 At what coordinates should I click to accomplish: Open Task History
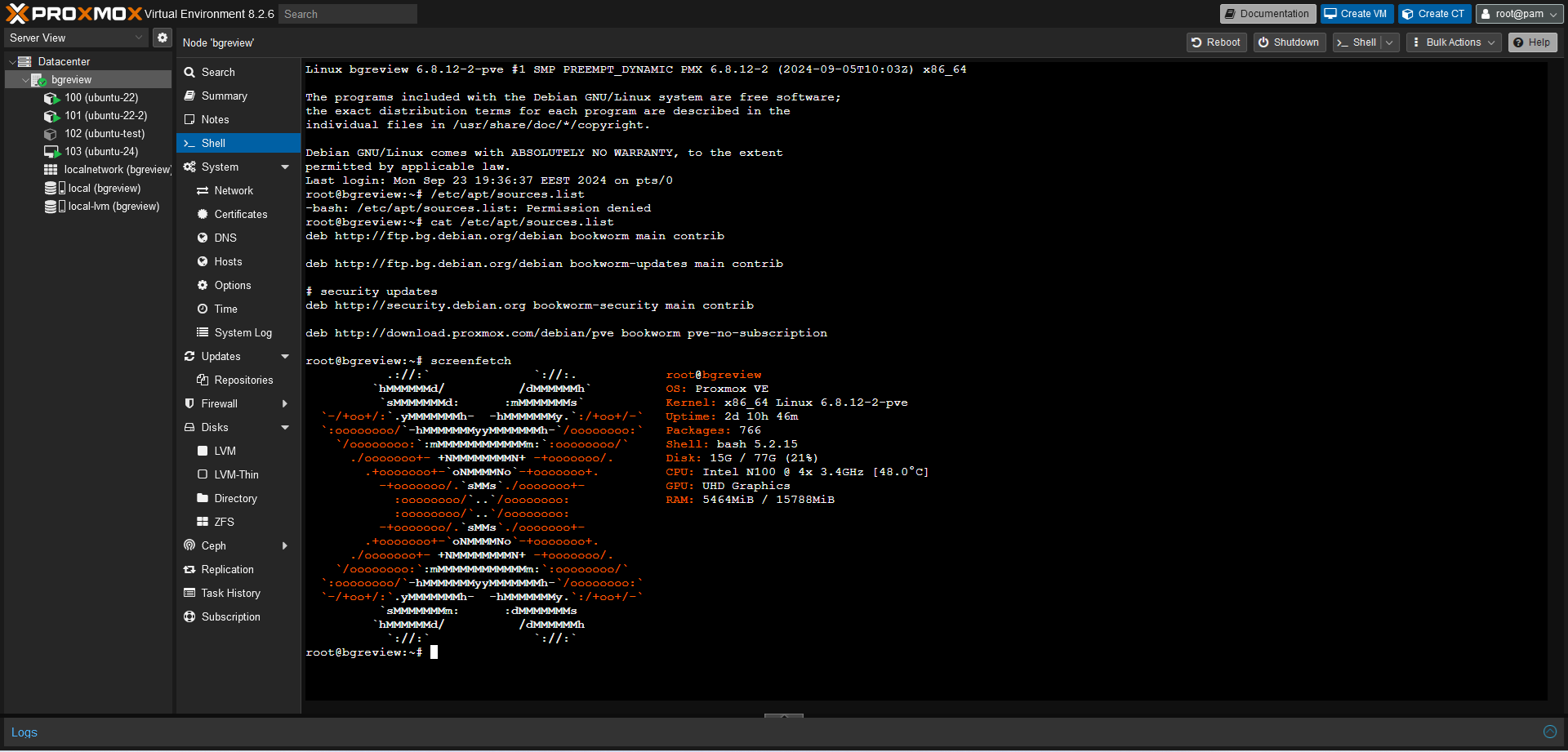[238, 593]
